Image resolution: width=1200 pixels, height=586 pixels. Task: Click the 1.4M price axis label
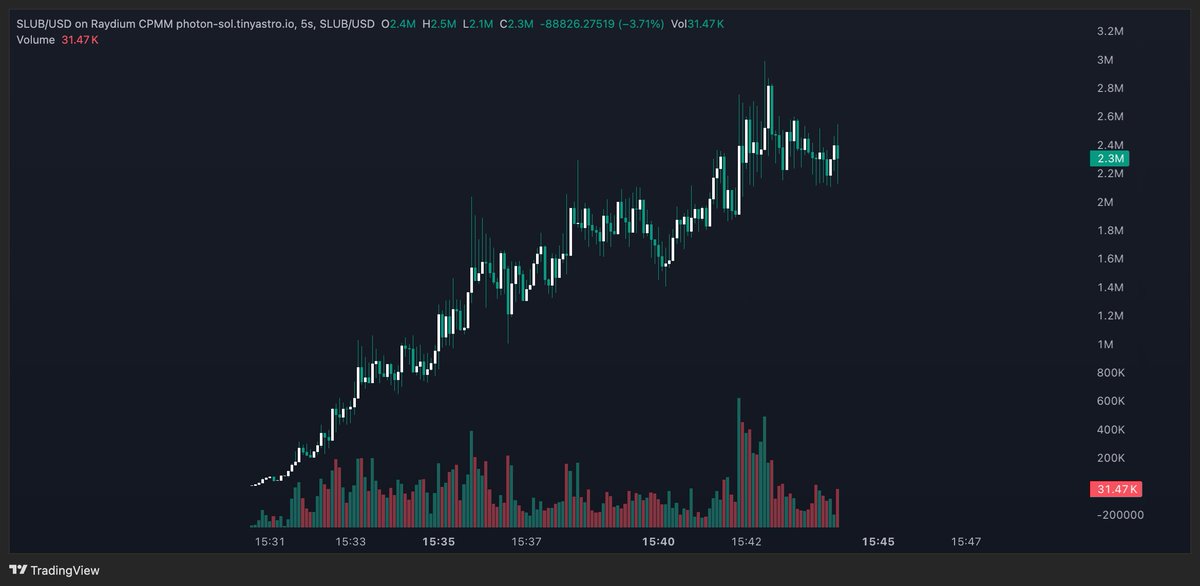pyautogui.click(x=1111, y=288)
